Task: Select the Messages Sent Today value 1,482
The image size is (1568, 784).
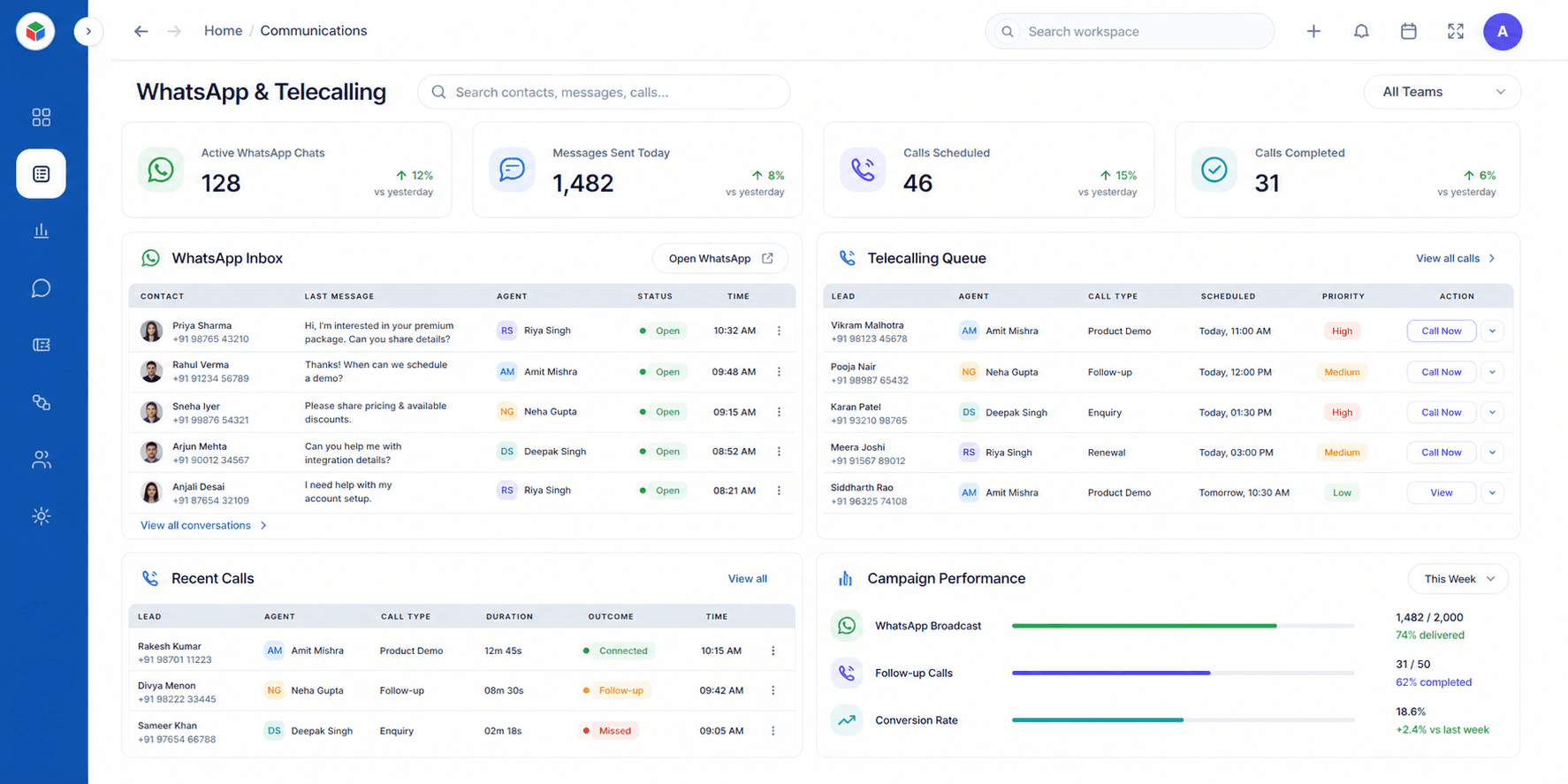Action: [x=582, y=183]
